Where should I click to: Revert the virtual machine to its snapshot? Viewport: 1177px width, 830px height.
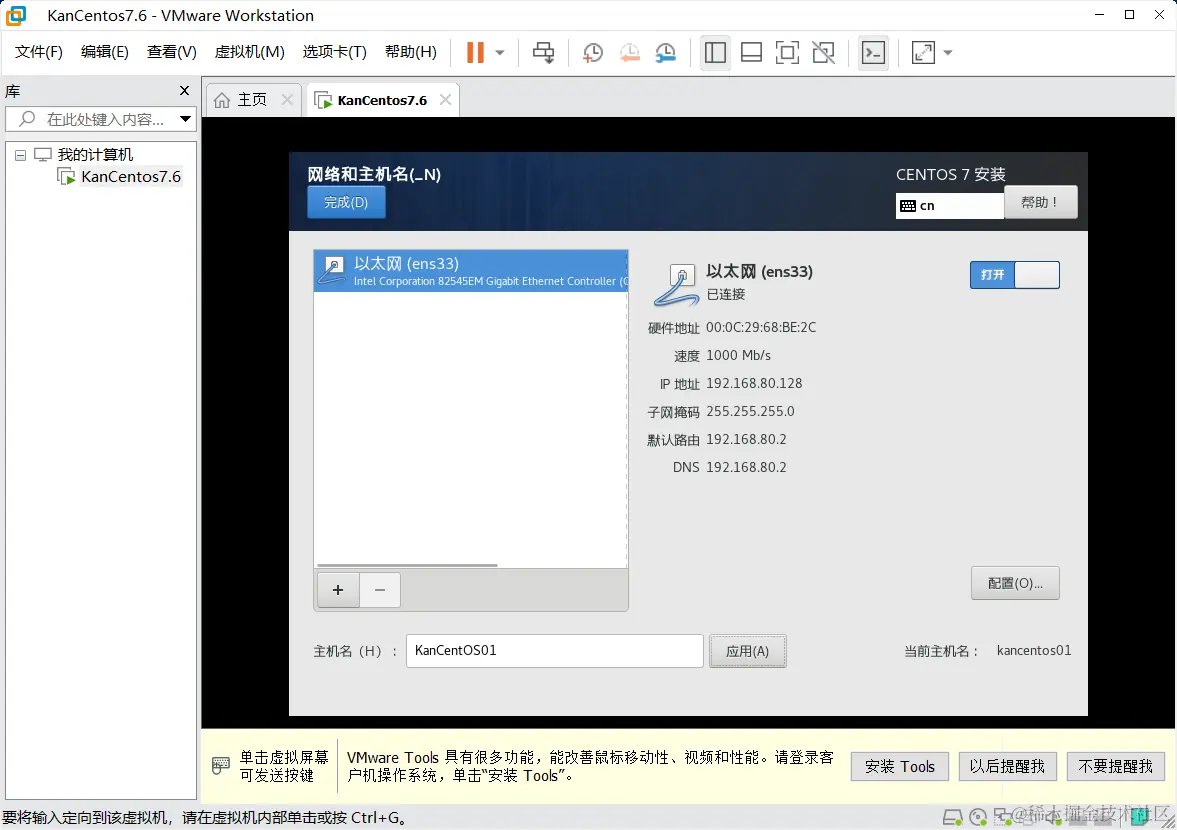628,52
